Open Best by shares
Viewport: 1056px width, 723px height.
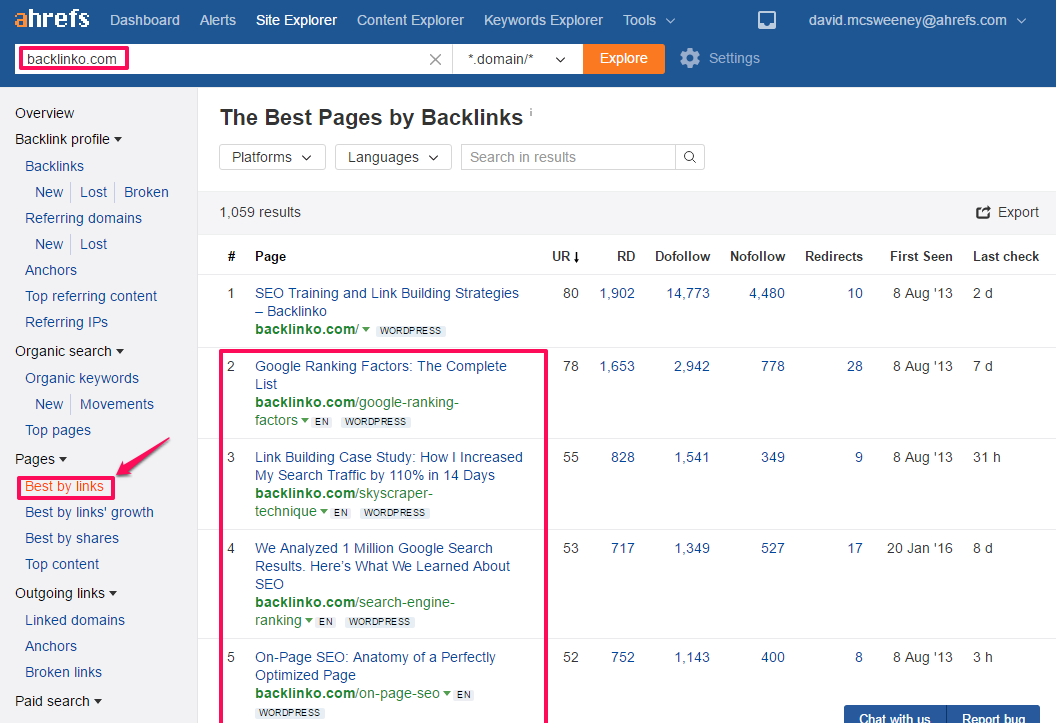[72, 539]
